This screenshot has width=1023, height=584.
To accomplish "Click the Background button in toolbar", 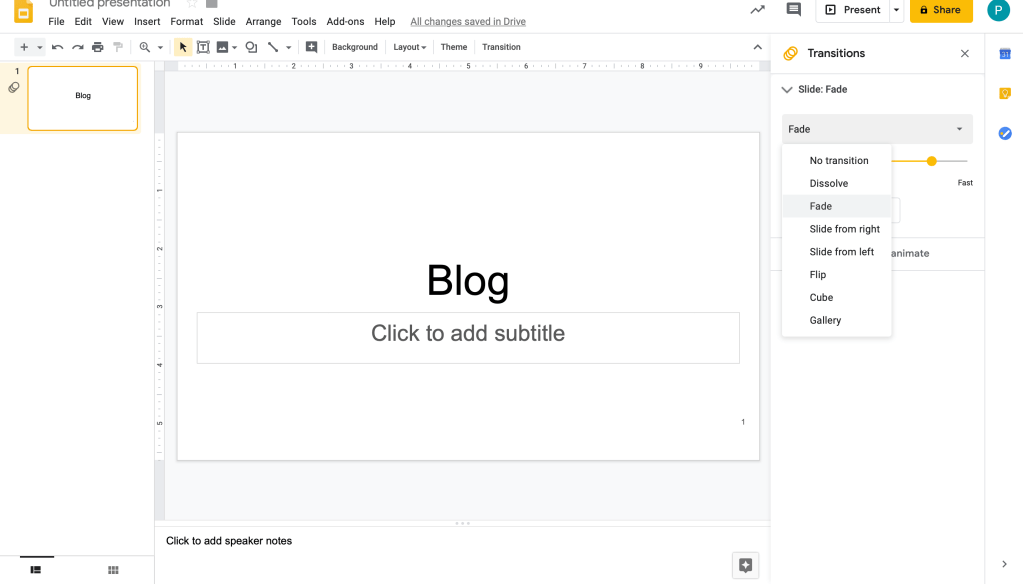I will [354, 47].
